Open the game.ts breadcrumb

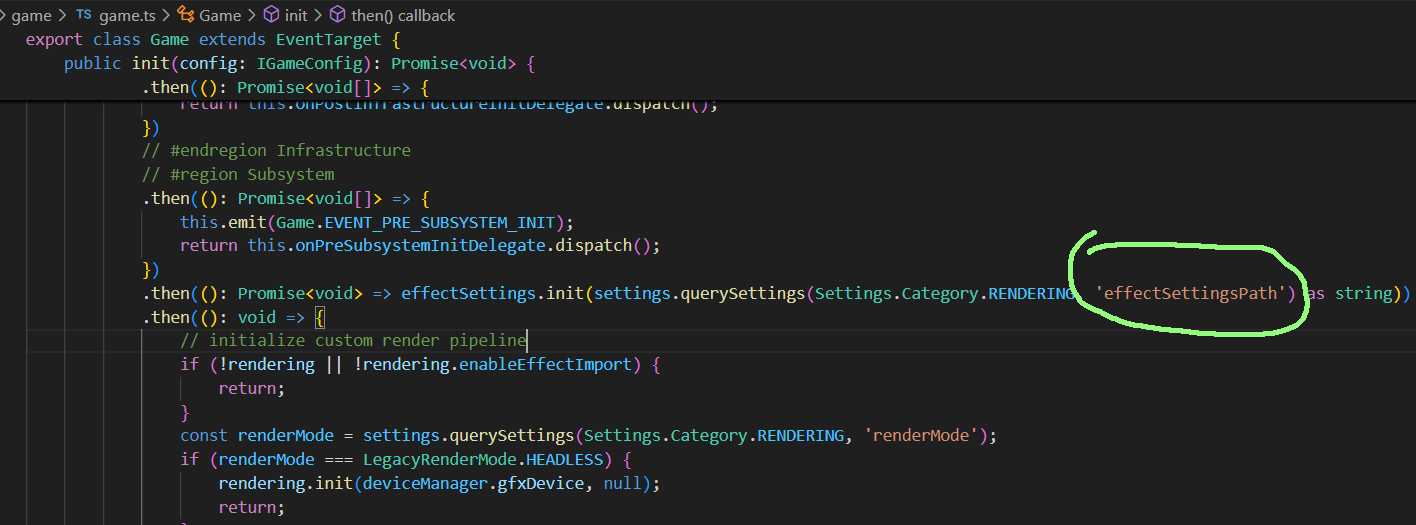pos(125,15)
